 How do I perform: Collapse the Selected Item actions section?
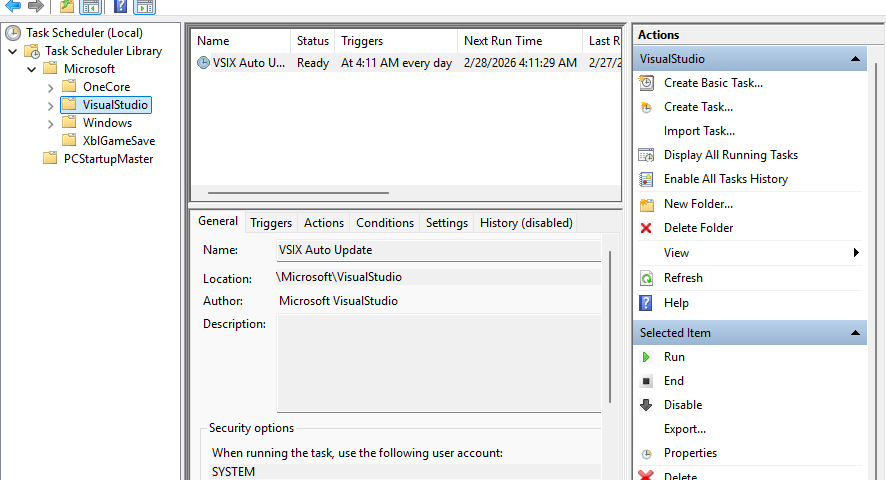pos(855,333)
